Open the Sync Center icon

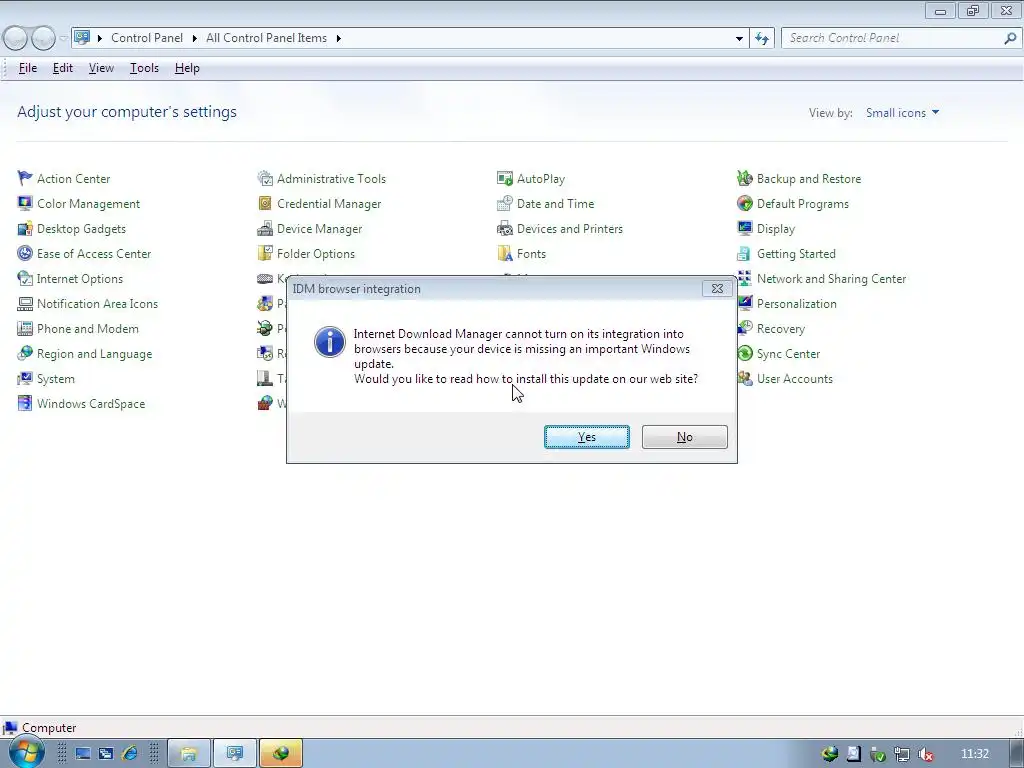[x=744, y=353]
